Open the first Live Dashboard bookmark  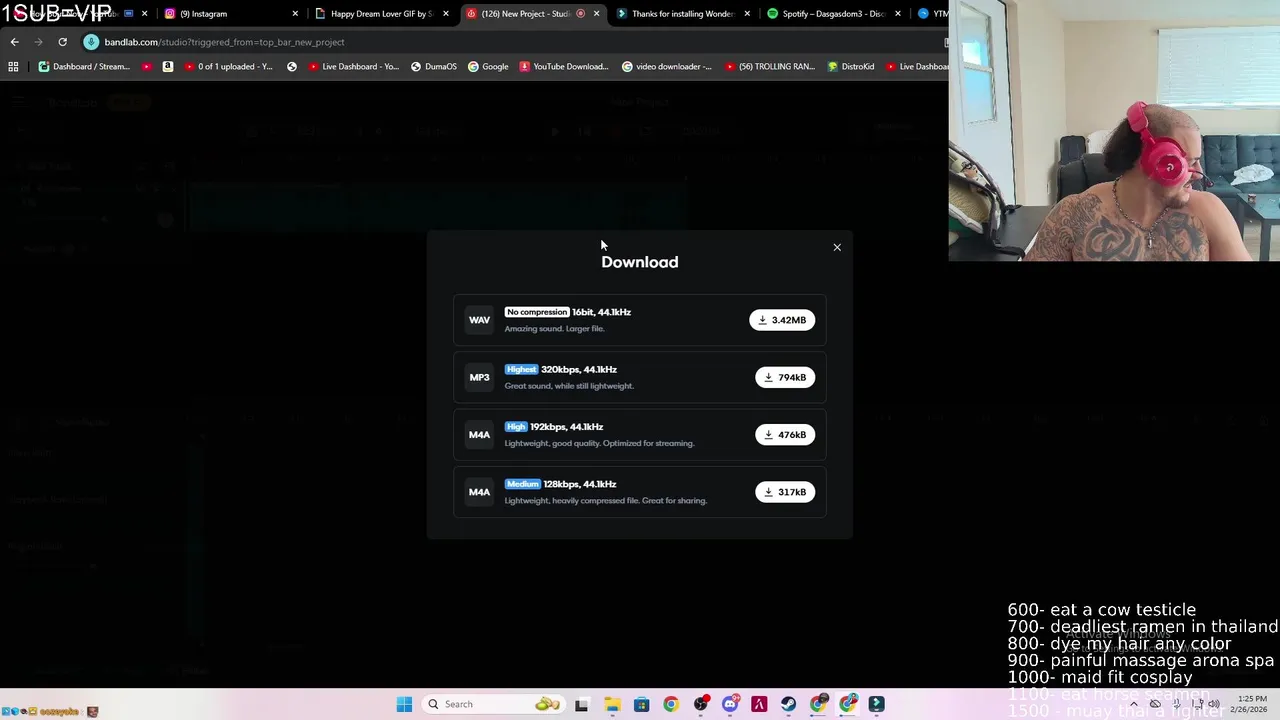click(353, 67)
